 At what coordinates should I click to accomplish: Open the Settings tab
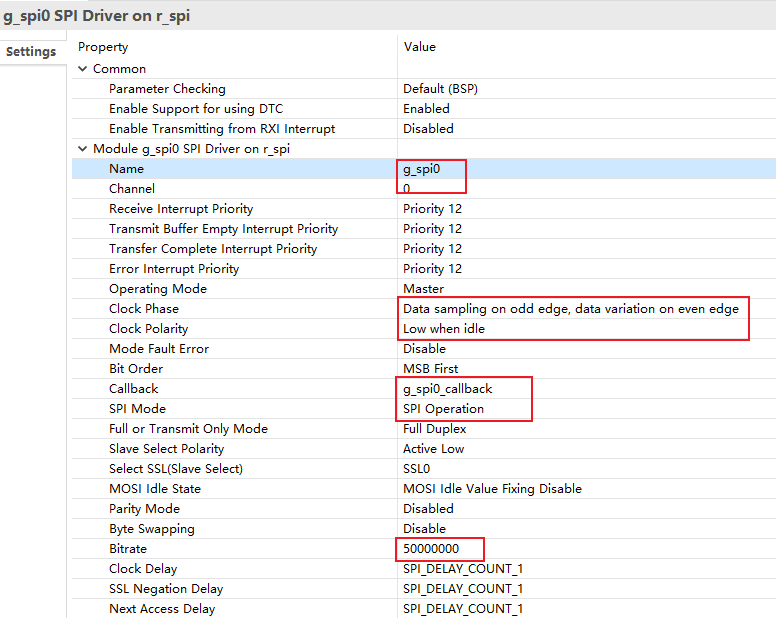31,51
